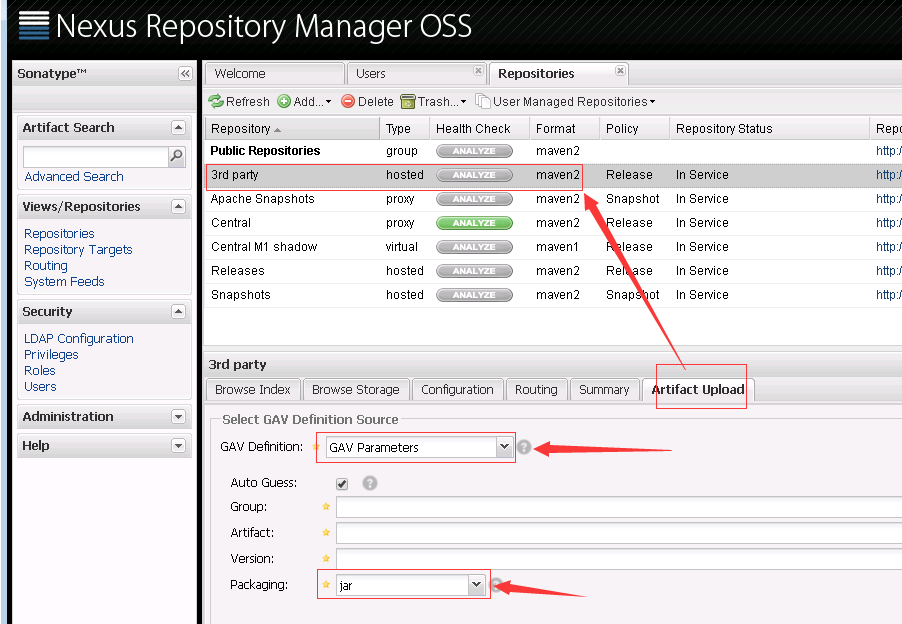This screenshot has height=624, width=902.
Task: Expand the Administration panel
Action: [x=178, y=416]
